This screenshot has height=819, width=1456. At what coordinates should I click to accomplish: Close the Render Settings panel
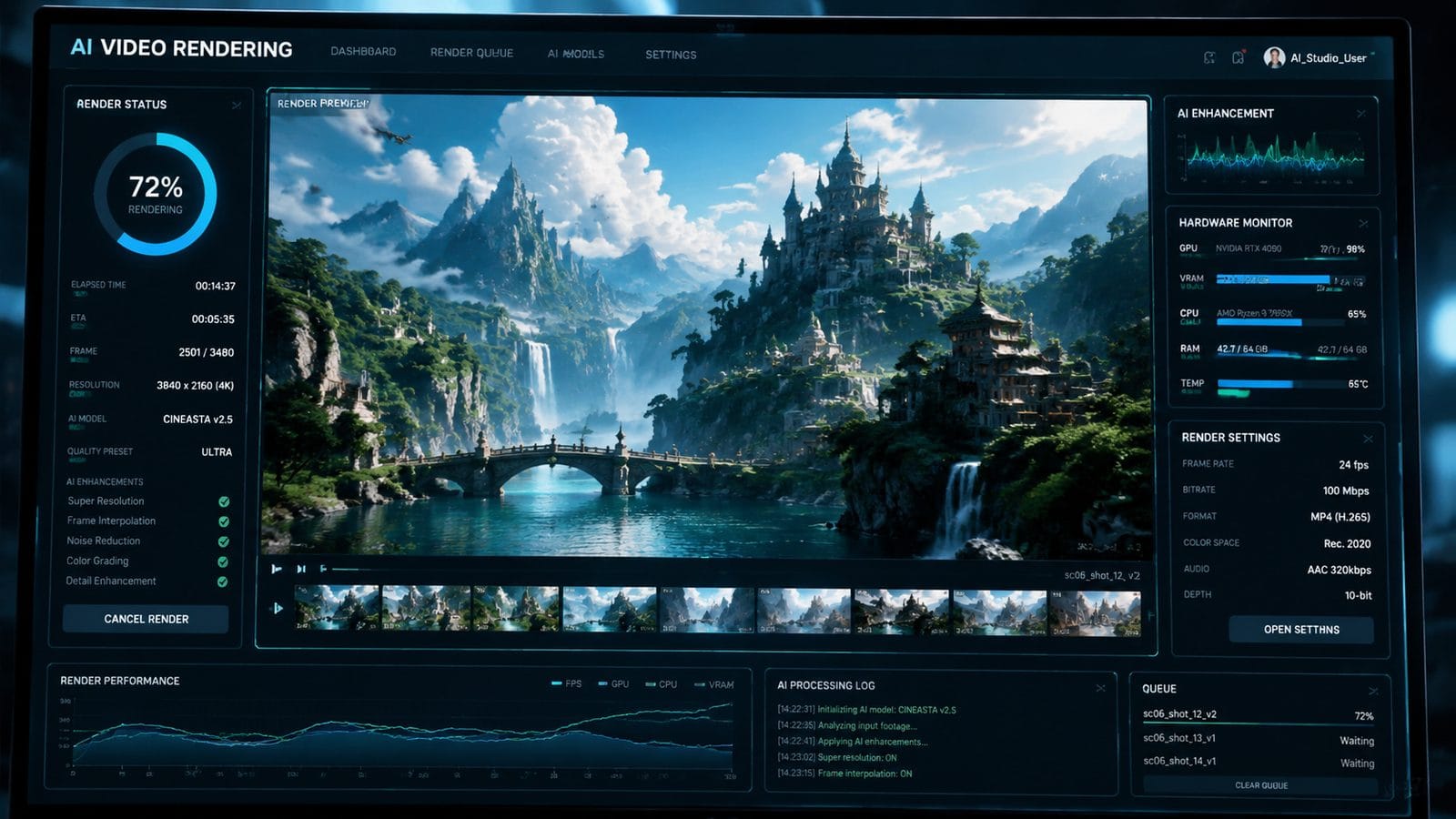coord(1368,439)
